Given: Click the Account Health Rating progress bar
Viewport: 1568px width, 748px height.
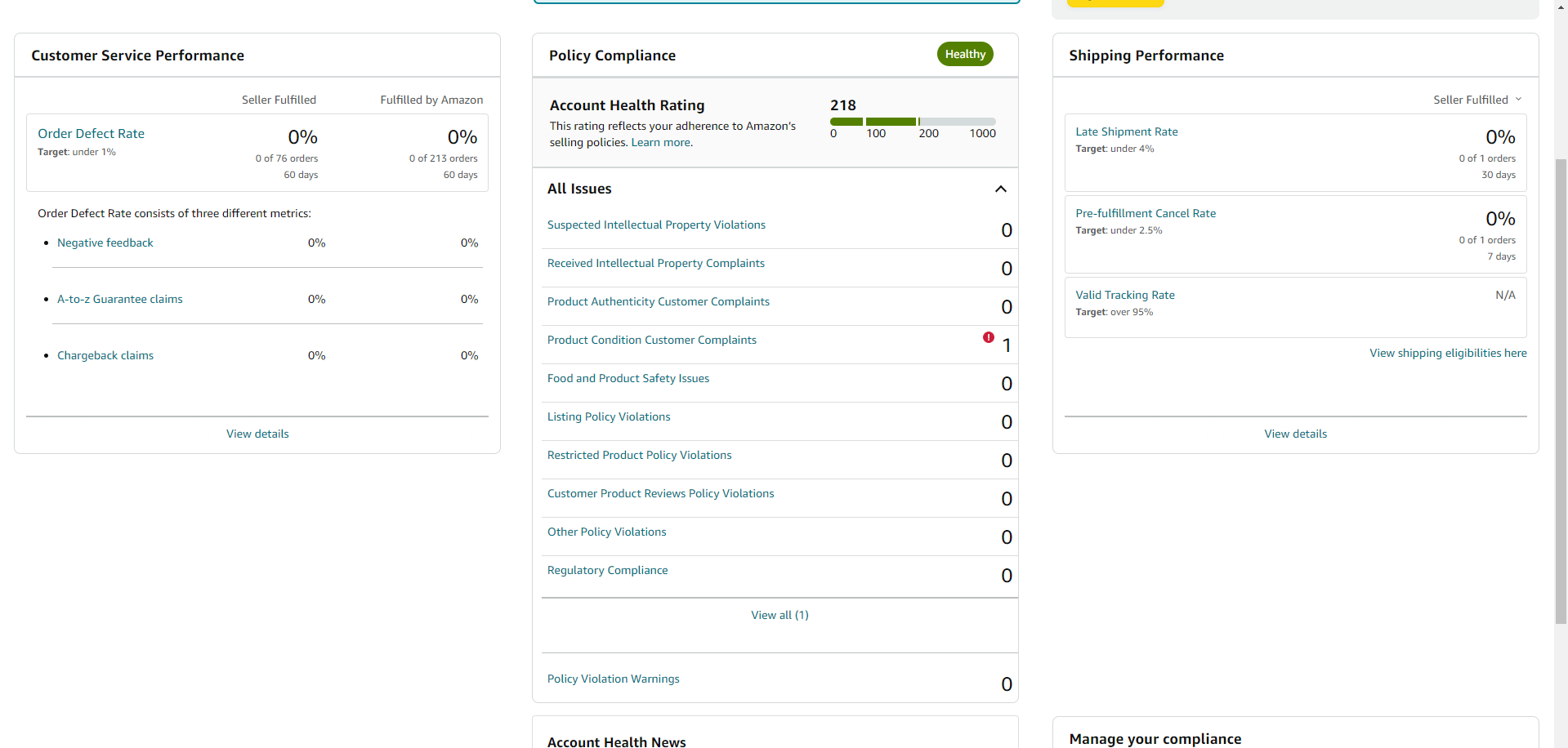Looking at the screenshot, I should 913,122.
